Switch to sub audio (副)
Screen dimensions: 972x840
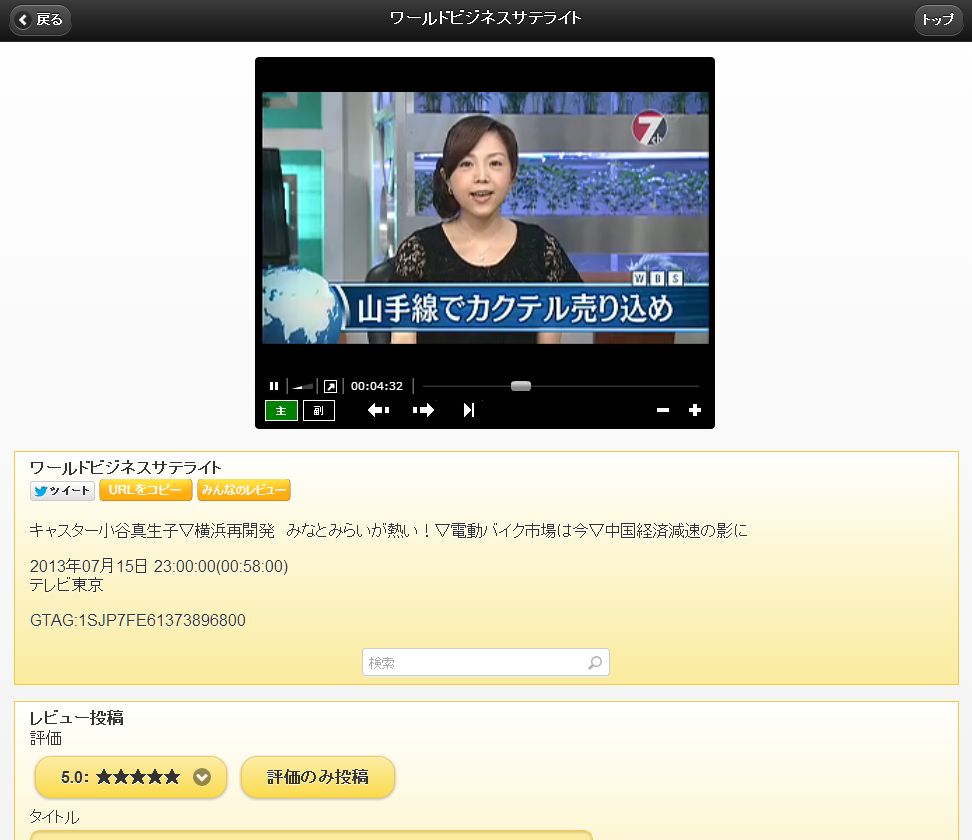(319, 410)
